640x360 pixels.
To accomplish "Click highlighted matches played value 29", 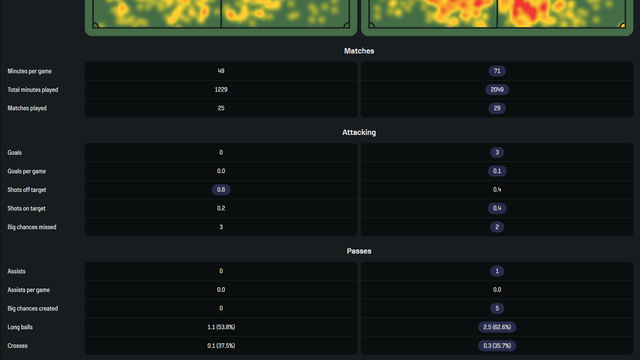I will 497,108.
